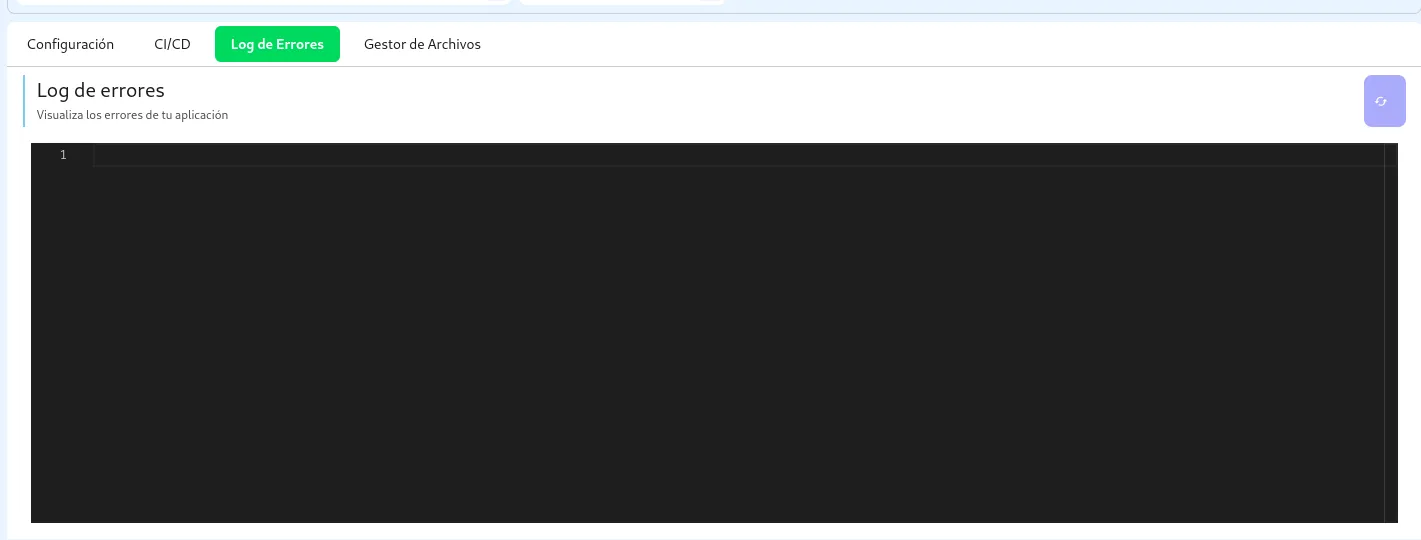Click the purple reload button beside heading
This screenshot has height=540, width=1421.
click(1384, 101)
